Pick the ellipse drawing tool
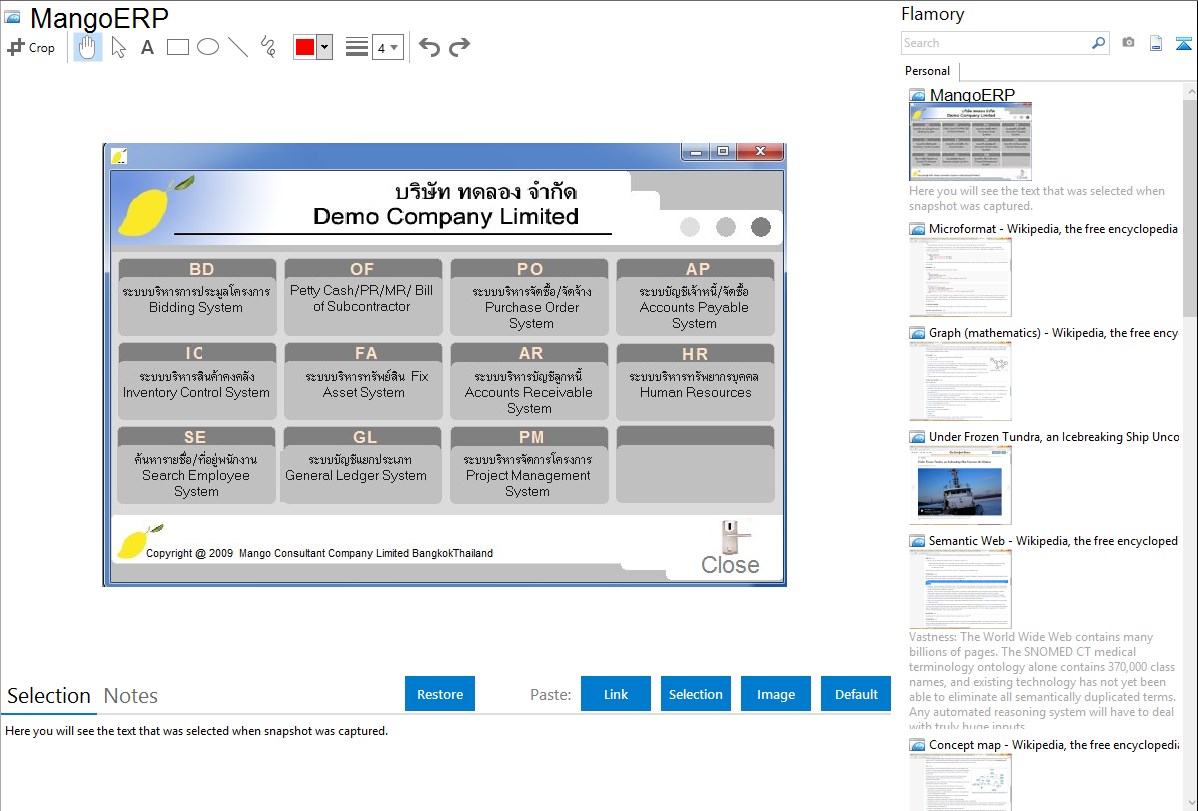 (208, 47)
